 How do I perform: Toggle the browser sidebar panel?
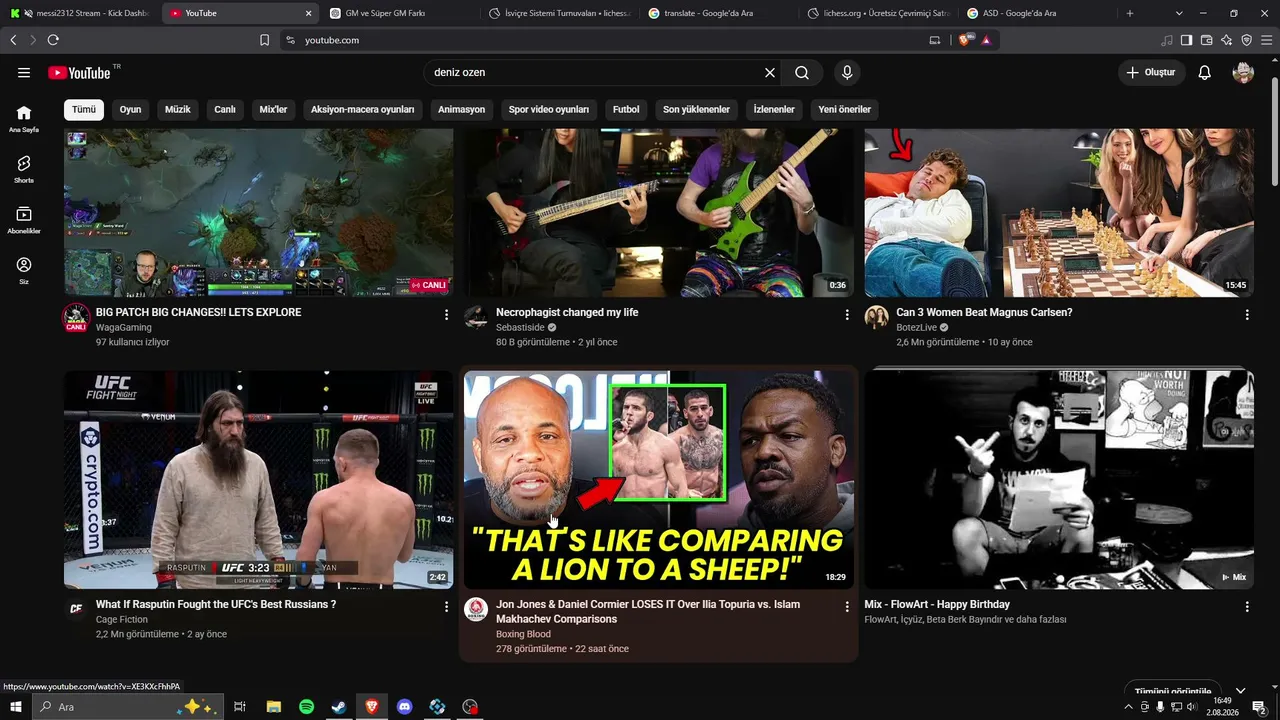click(x=1186, y=40)
